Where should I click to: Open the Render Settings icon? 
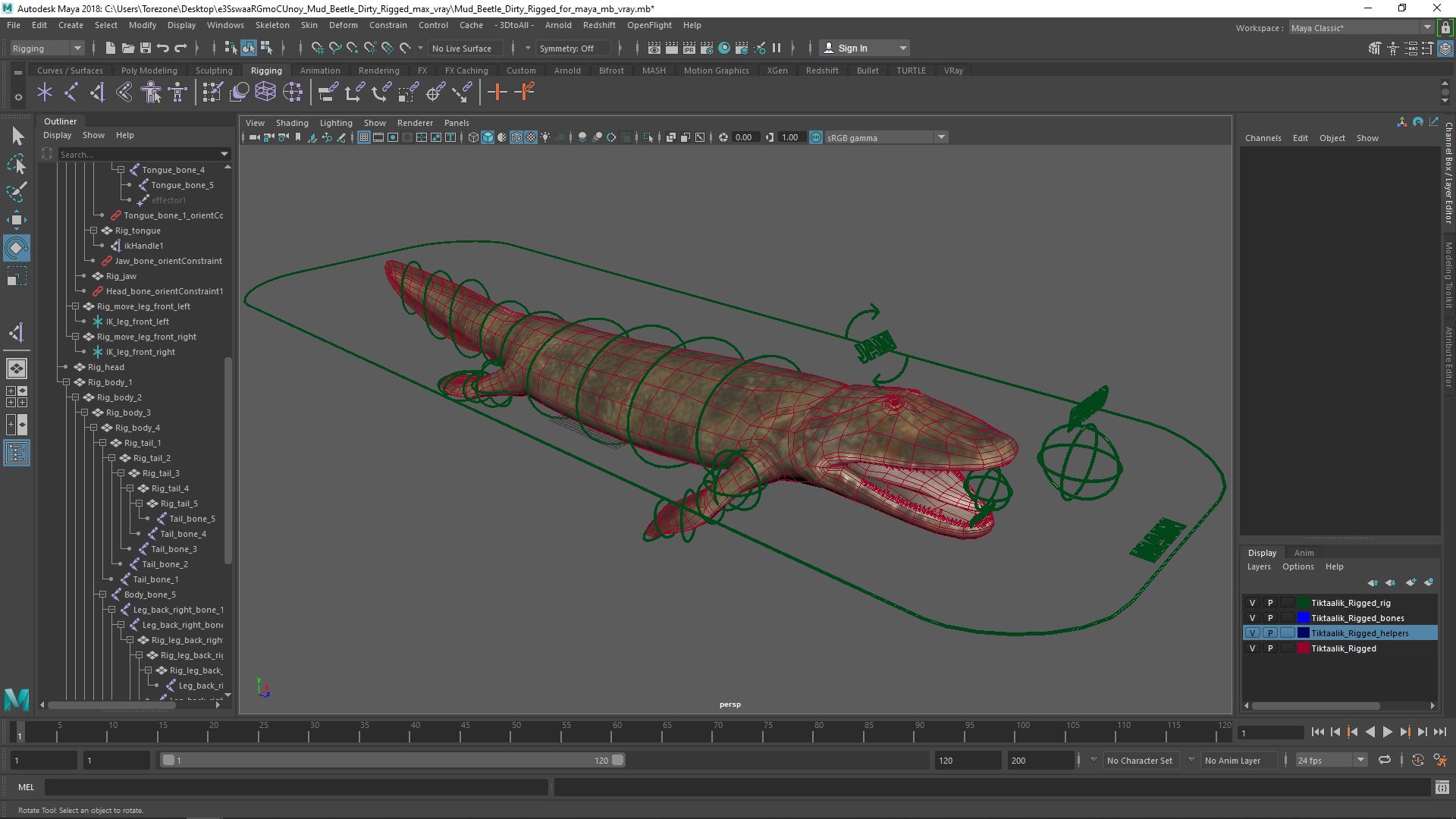click(x=707, y=48)
